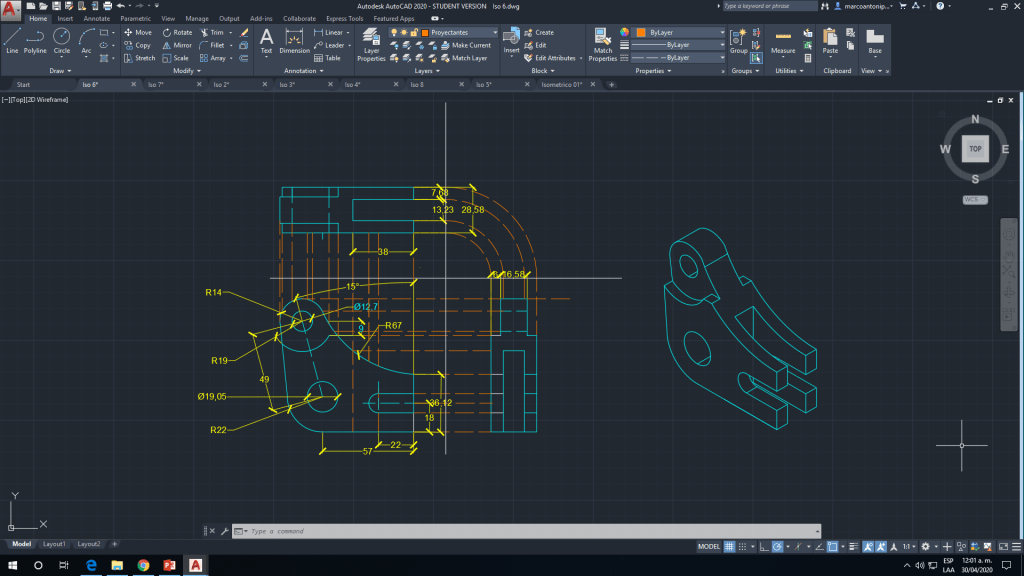The width and height of the screenshot is (1024, 576).
Task: Toggle grid display in status bar
Action: pos(730,547)
